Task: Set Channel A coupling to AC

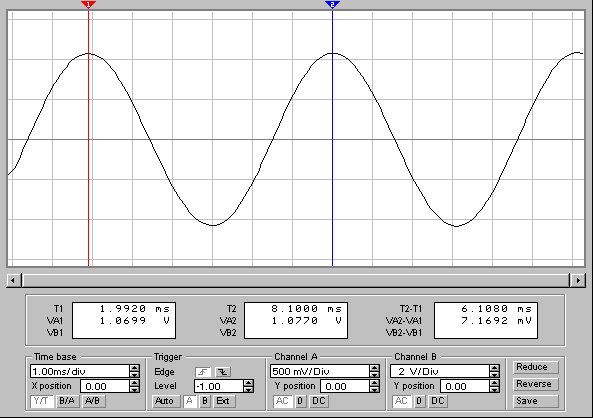Action: click(x=283, y=401)
